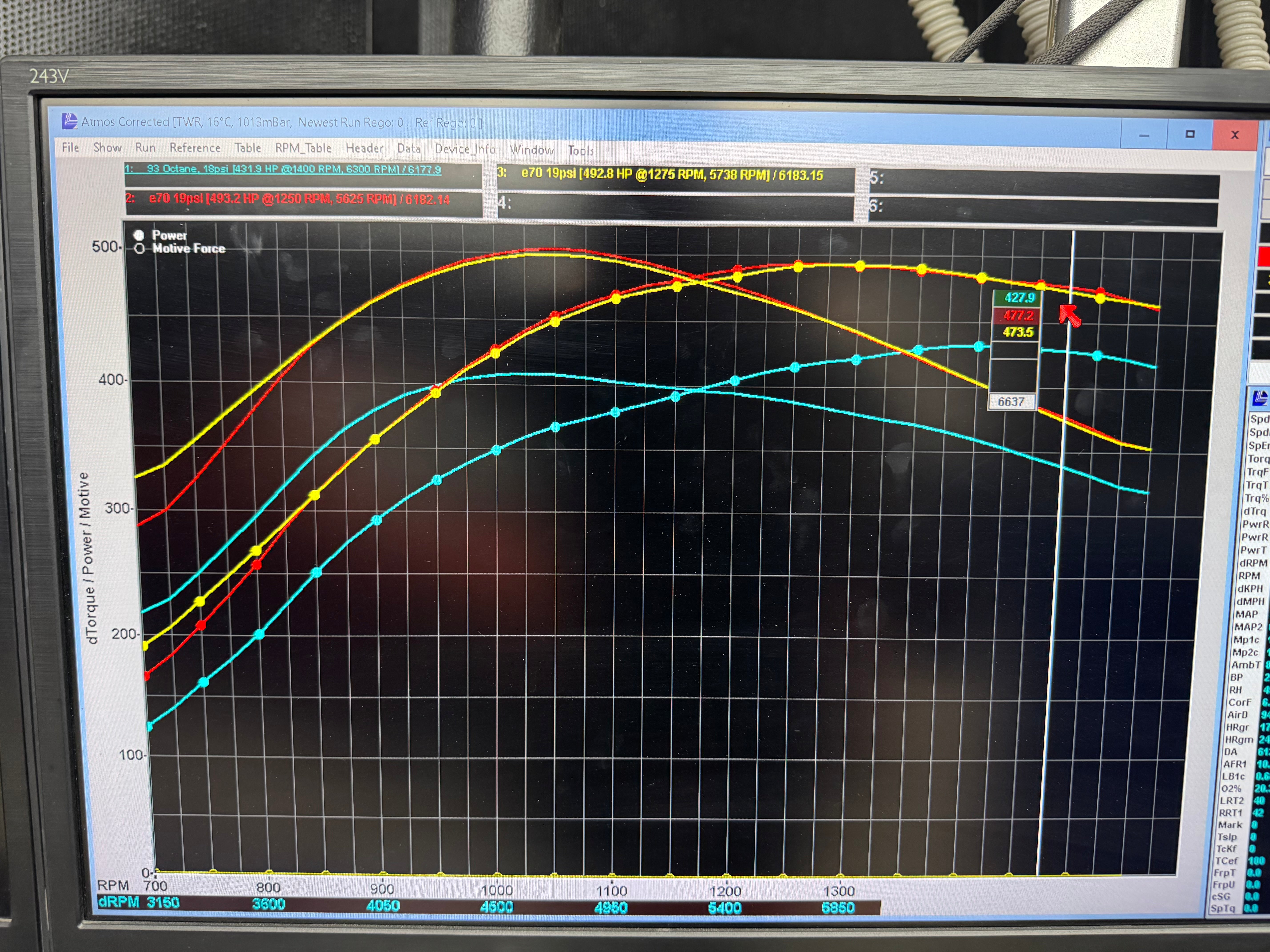Open the Table menu
Image resolution: width=1270 pixels, height=952 pixels.
pos(248,148)
